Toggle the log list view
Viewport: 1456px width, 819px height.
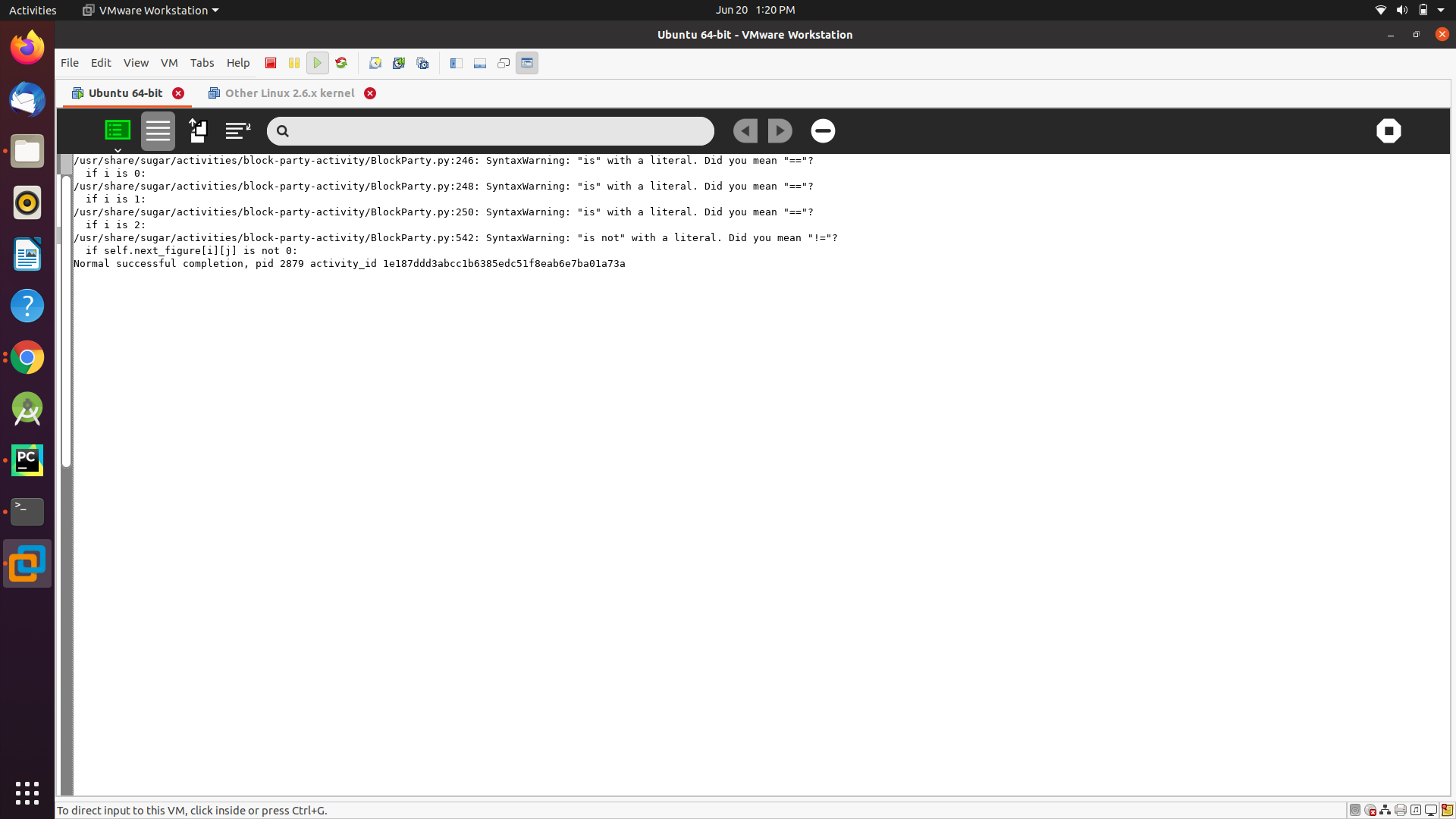158,130
